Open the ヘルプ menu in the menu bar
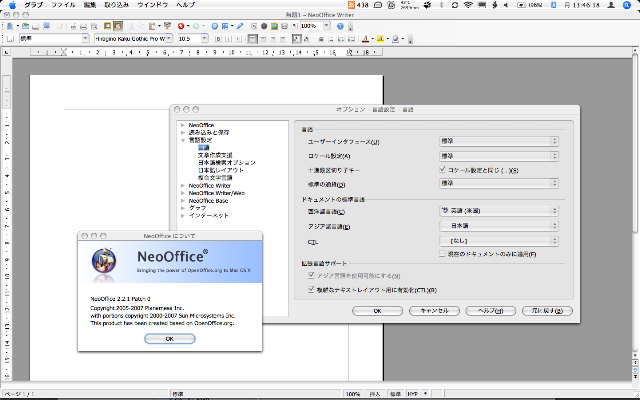 (186, 5)
